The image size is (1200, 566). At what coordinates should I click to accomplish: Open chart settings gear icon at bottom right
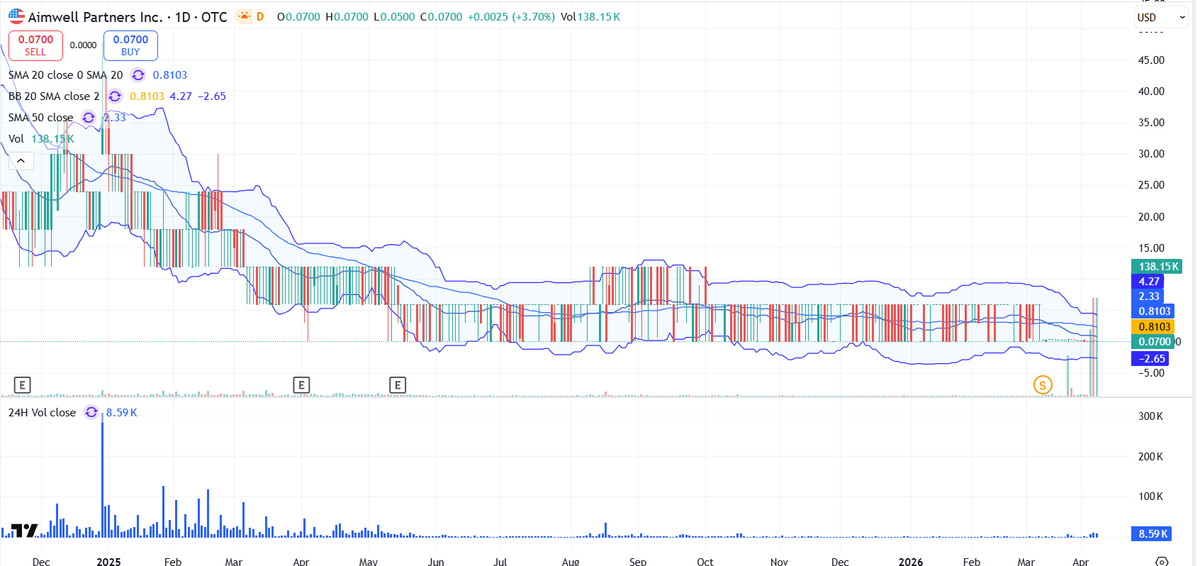tap(1162, 561)
